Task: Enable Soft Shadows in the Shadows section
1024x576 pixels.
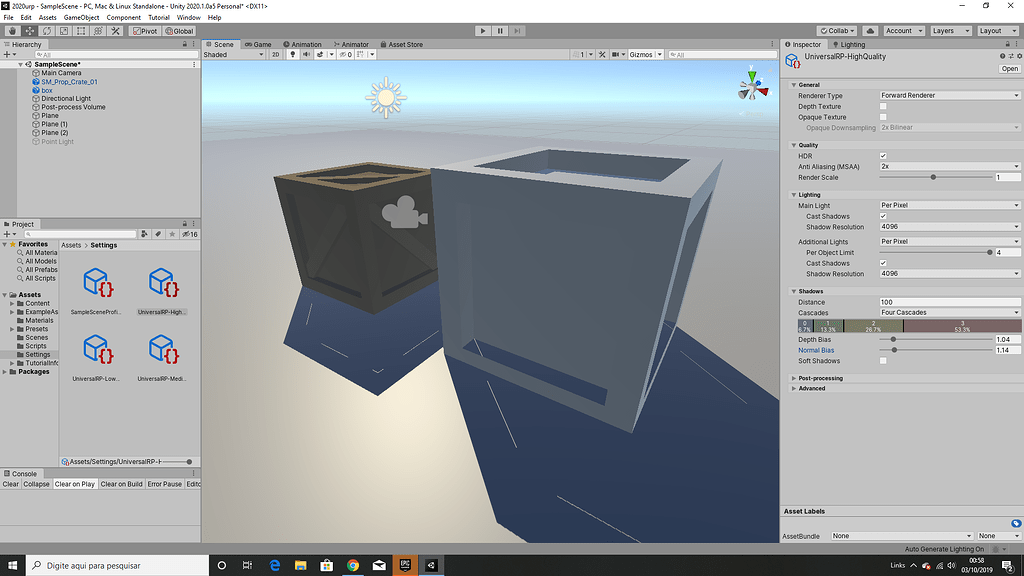Action: 883,361
